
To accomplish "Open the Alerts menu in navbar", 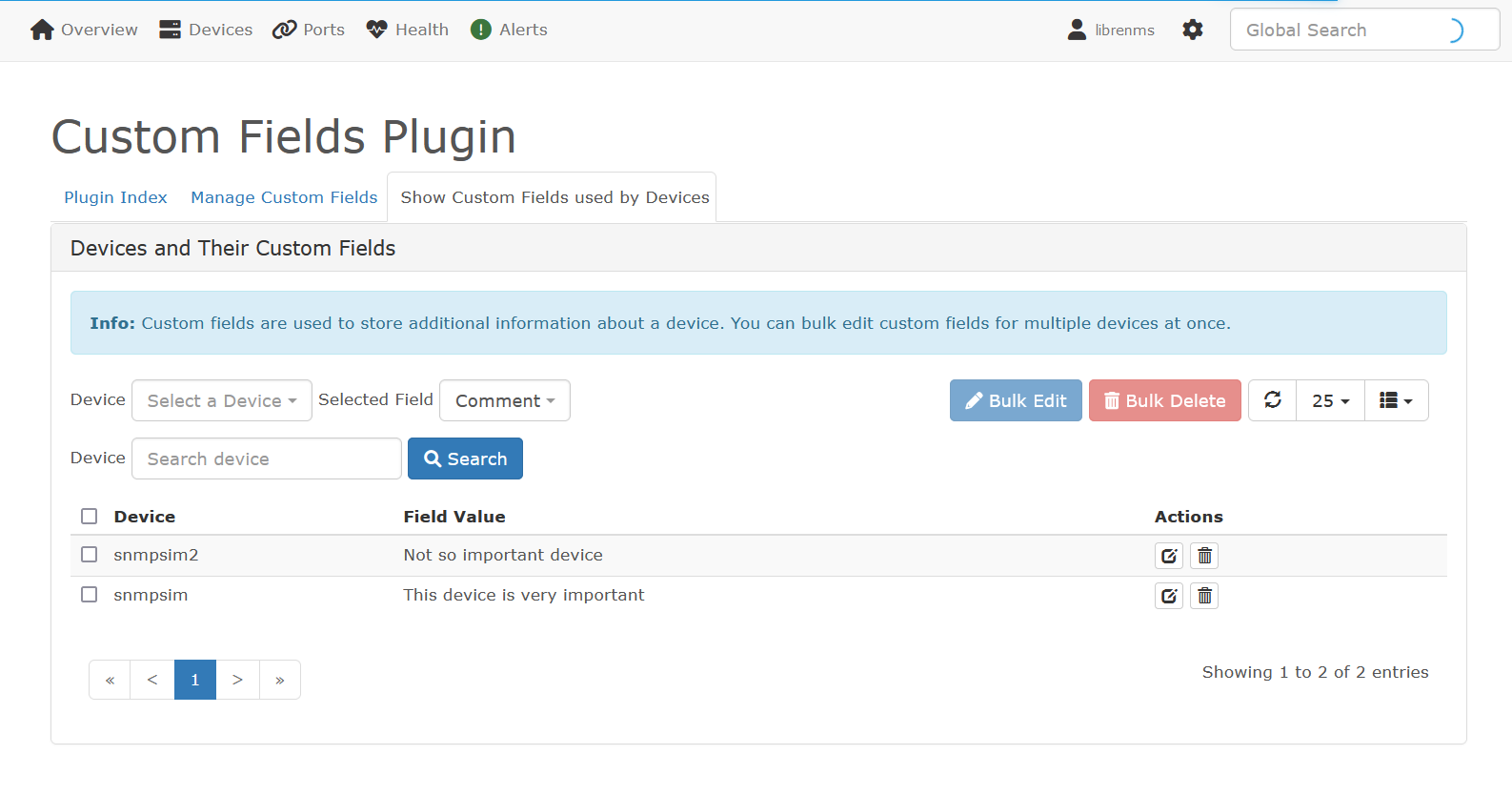I will coord(509,30).
